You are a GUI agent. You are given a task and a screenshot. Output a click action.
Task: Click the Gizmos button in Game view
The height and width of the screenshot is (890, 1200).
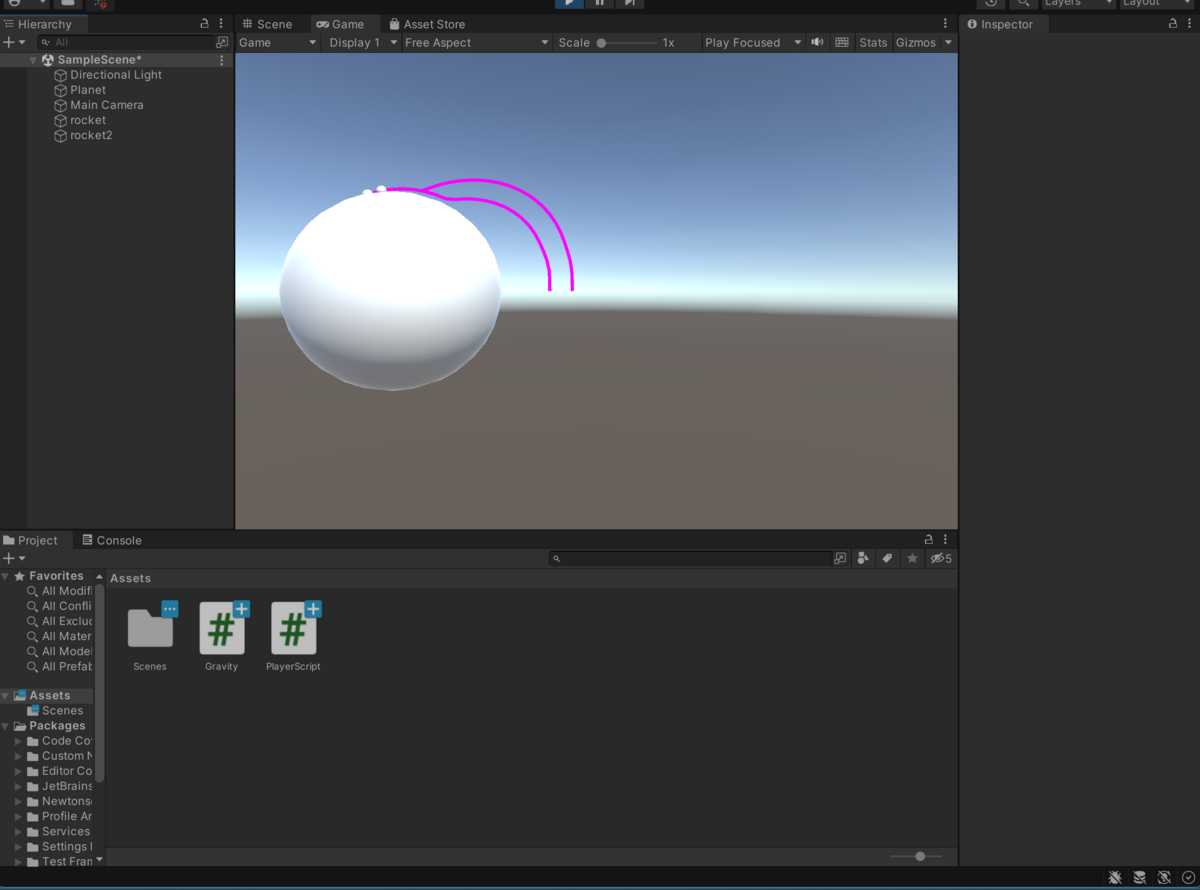click(916, 42)
